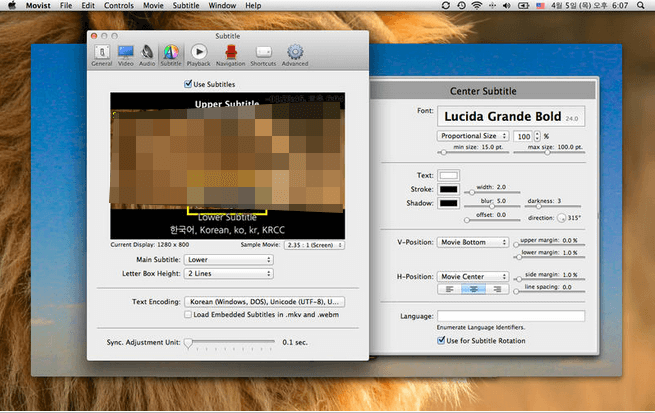The image size is (655, 413).
Task: Open the Audio preferences pane
Action: coord(148,53)
